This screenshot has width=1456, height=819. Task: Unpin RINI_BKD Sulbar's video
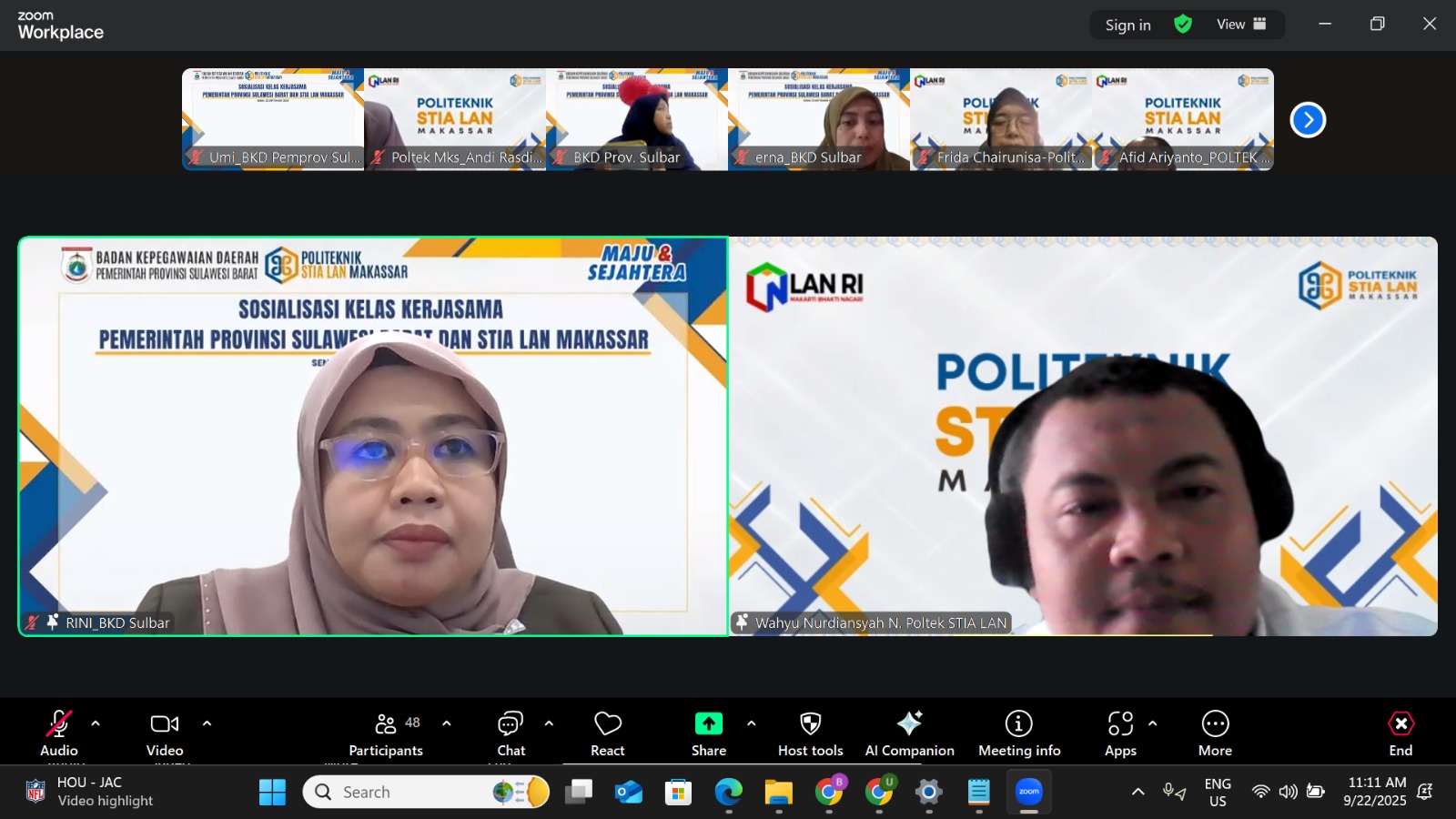[51, 622]
